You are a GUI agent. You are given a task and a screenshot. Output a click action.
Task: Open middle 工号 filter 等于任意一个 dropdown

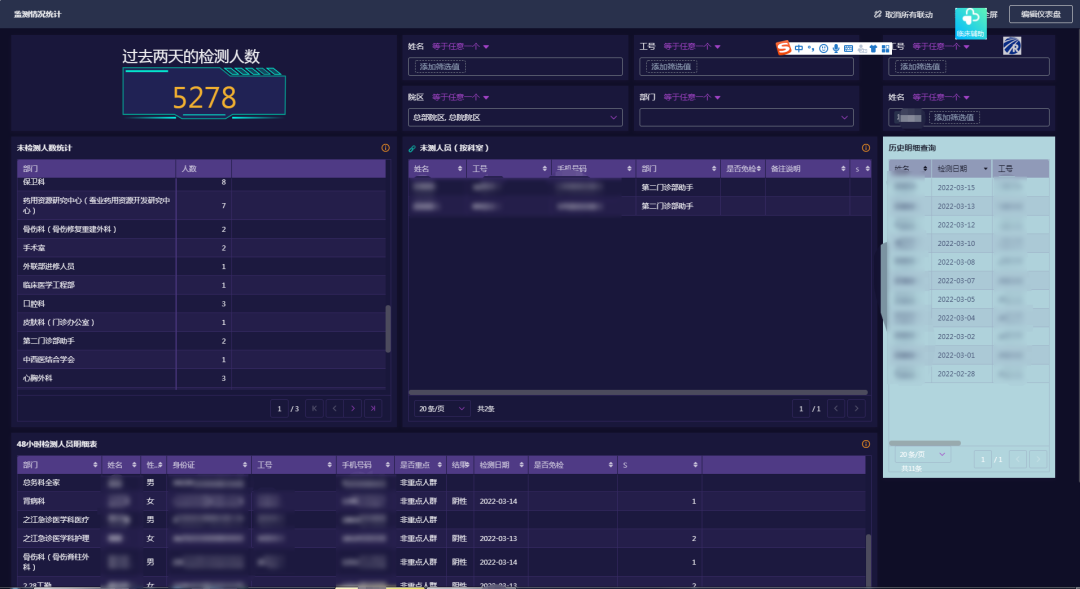tap(692, 47)
